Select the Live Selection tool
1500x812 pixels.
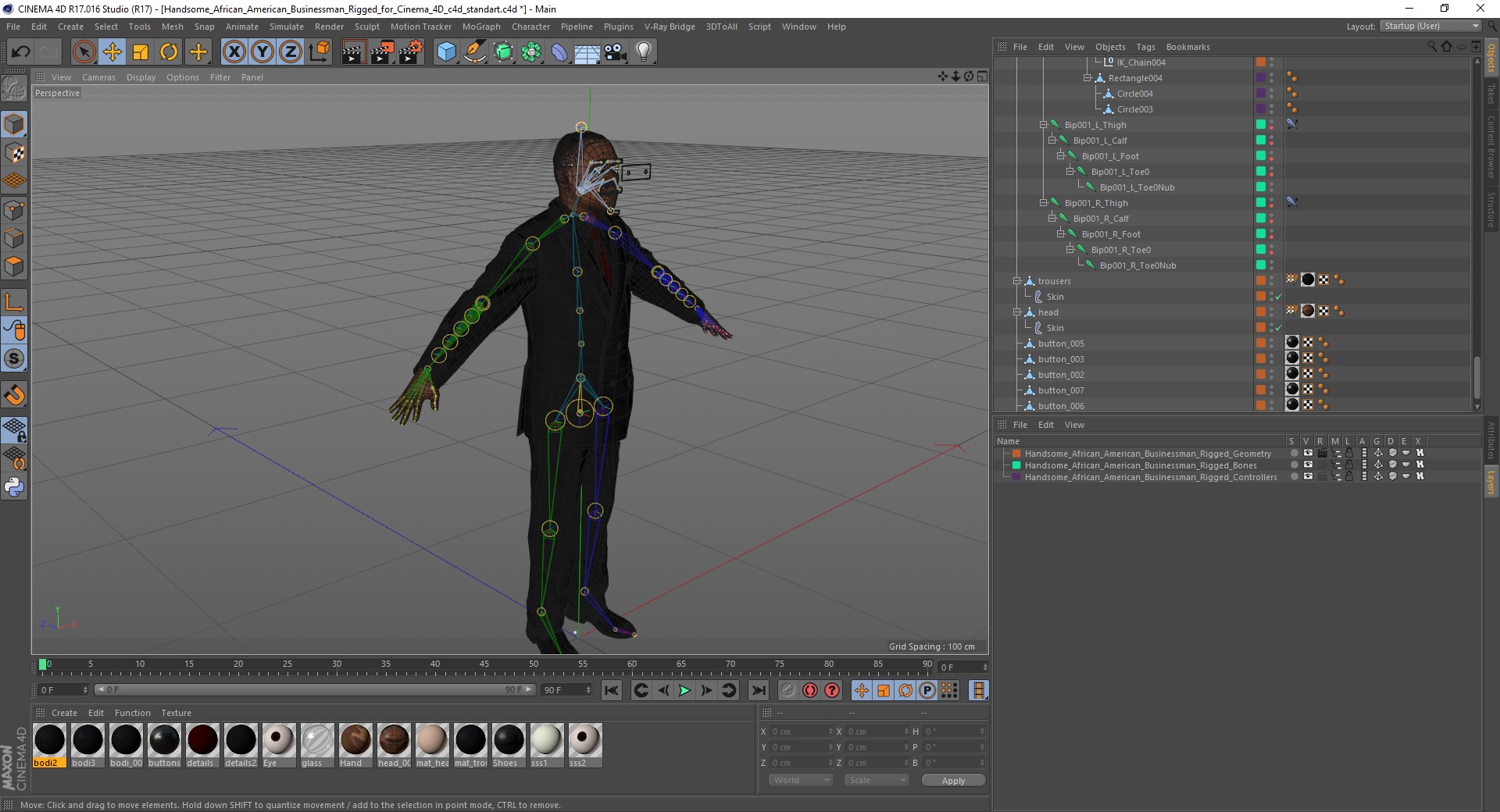[84, 52]
